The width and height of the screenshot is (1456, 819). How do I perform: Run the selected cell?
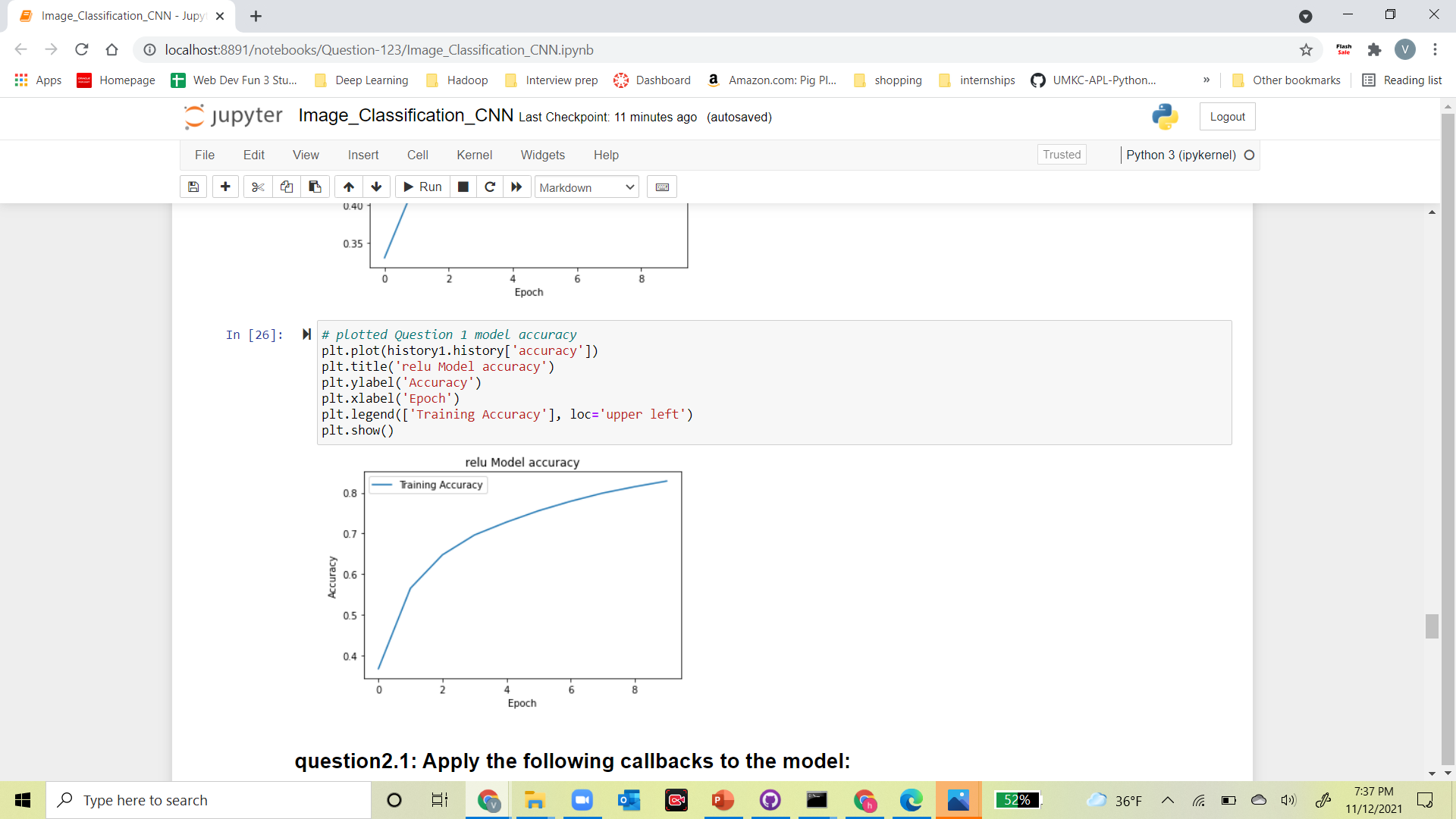(422, 187)
